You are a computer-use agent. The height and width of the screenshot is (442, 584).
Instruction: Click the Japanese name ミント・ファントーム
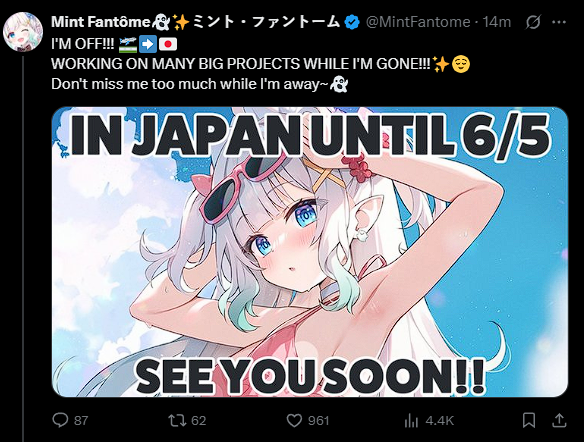[267, 22]
